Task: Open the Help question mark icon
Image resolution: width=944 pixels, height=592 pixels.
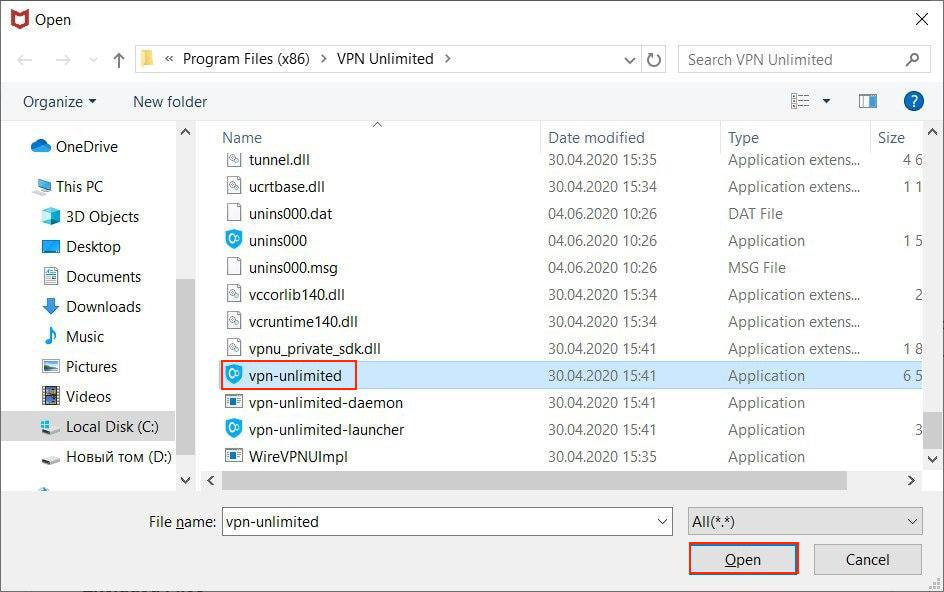Action: coord(913,101)
